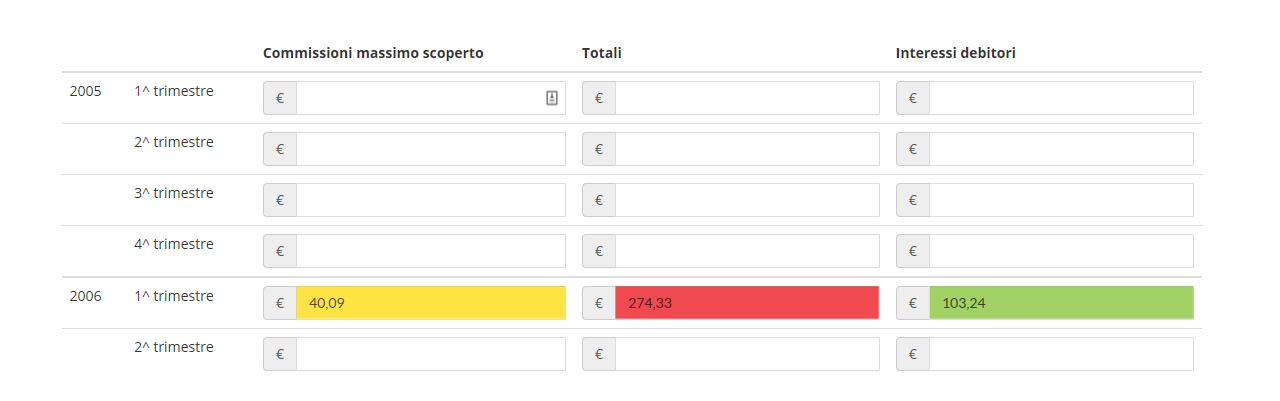The height and width of the screenshot is (401, 1280).
Task: Click the Commissioni massimo scoperto column header
Action: click(x=373, y=53)
